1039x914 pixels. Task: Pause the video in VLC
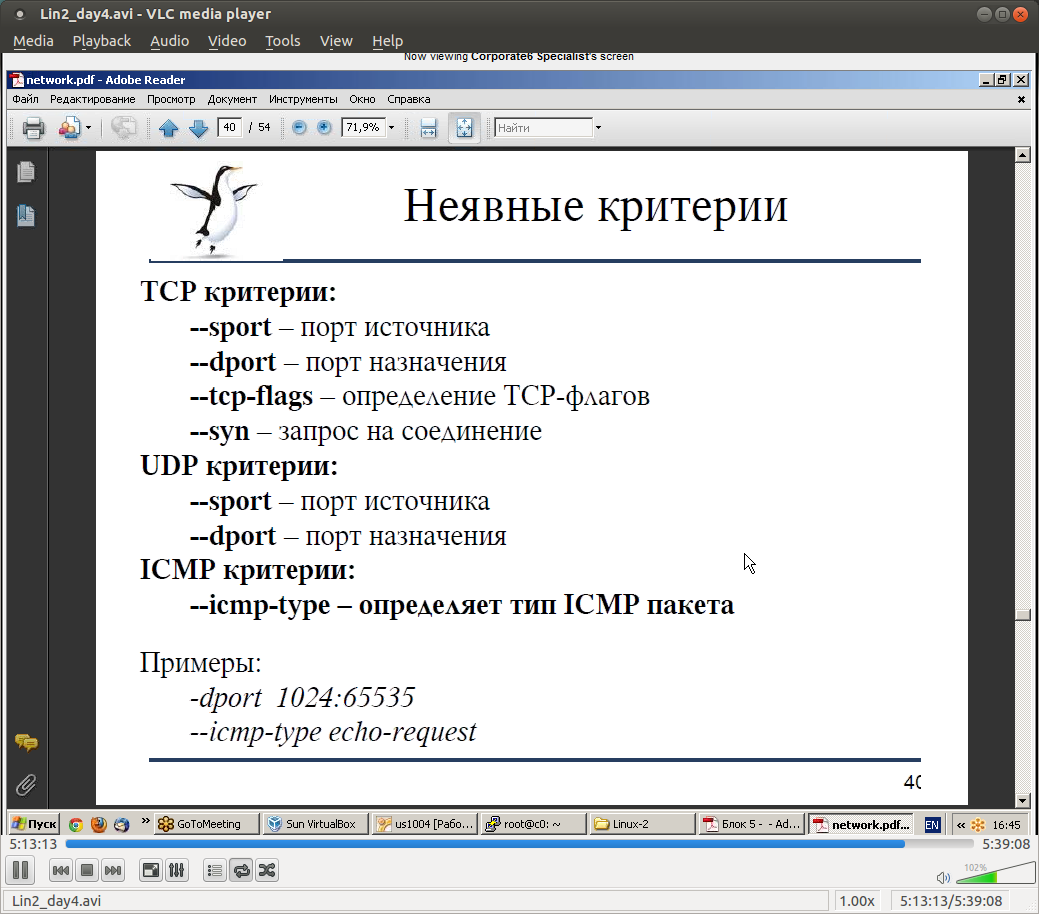(x=20, y=870)
